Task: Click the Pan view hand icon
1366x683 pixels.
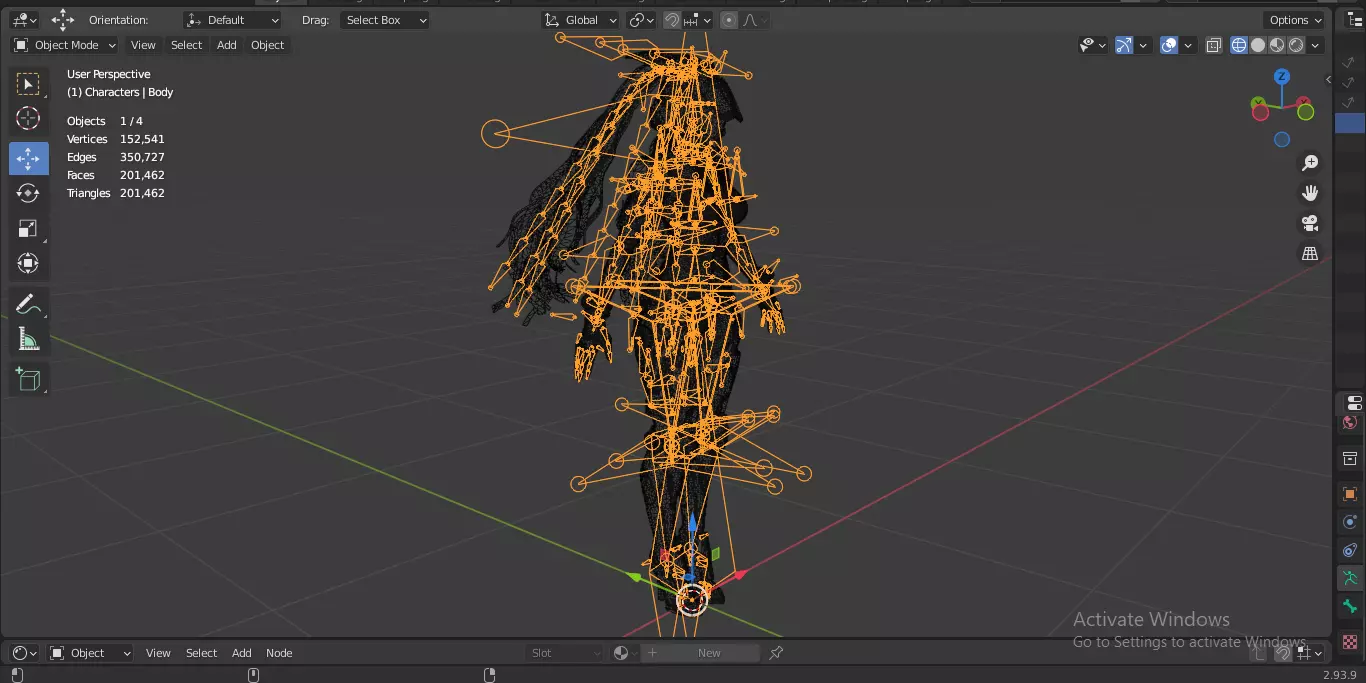Action: tap(1310, 193)
